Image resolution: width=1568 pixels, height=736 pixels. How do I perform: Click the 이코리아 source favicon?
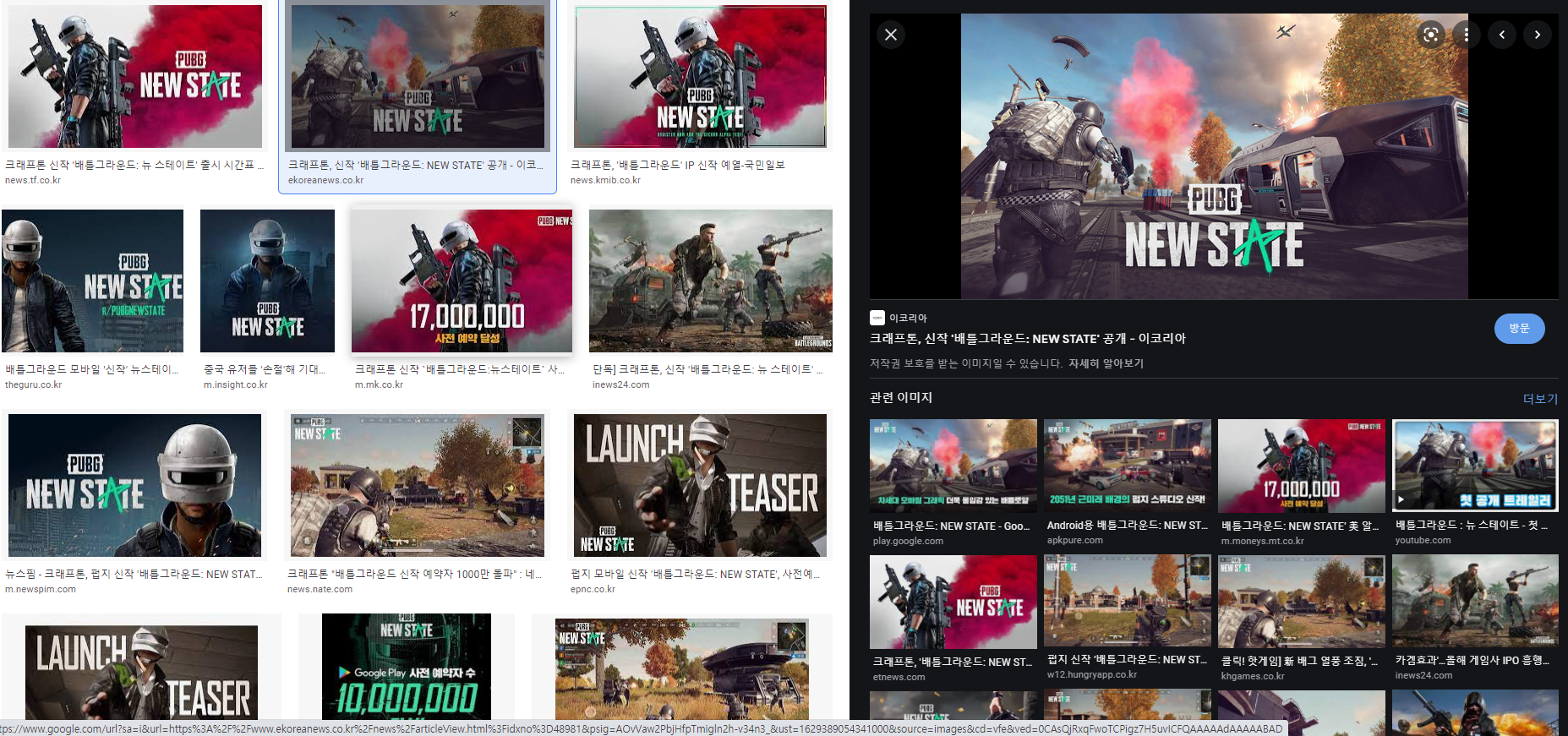tap(877, 318)
